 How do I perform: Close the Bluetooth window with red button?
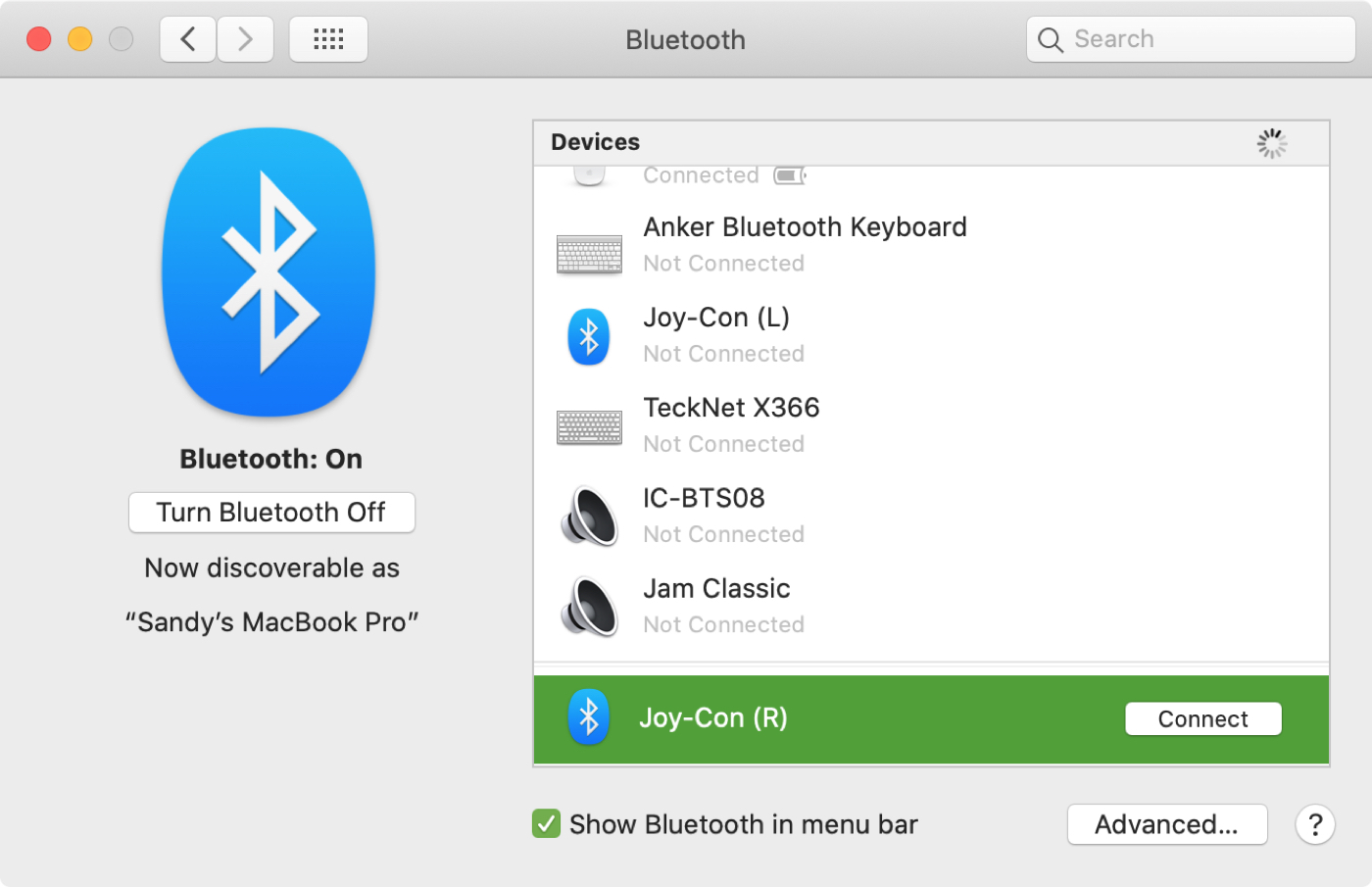pyautogui.click(x=39, y=39)
